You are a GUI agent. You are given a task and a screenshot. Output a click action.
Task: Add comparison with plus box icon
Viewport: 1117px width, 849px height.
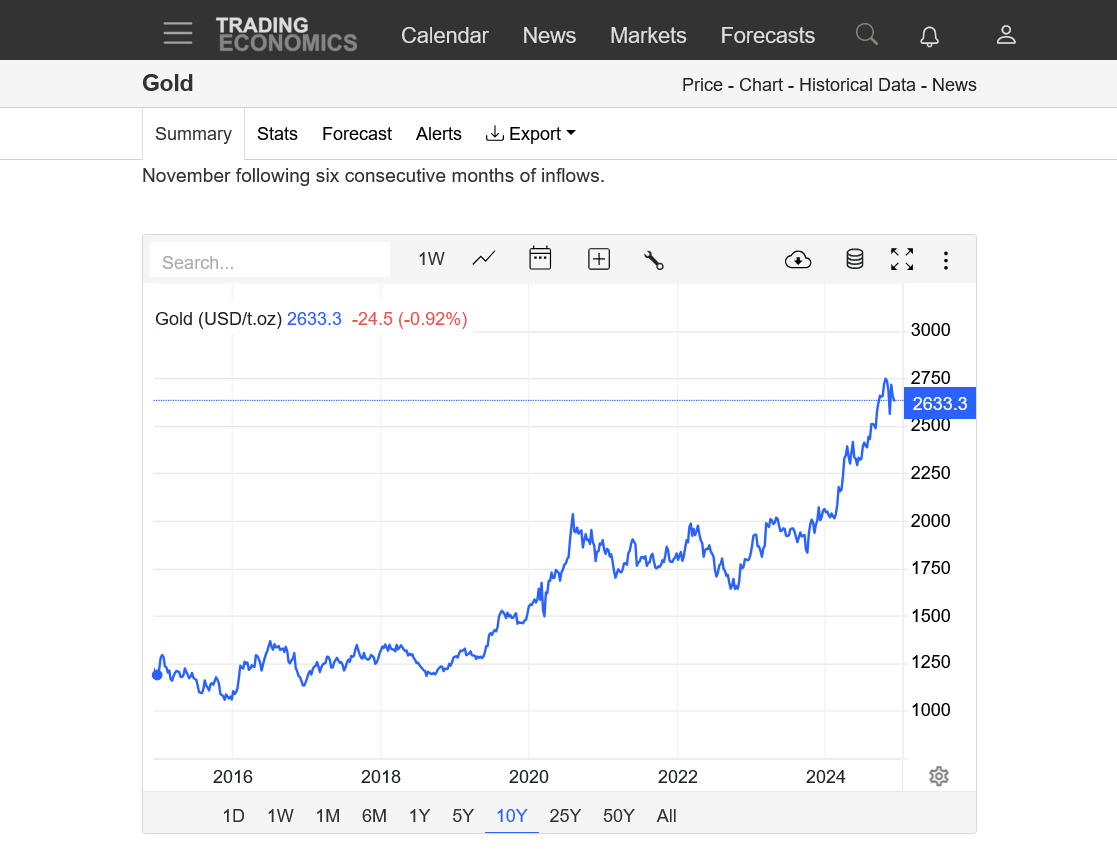pyautogui.click(x=598, y=260)
